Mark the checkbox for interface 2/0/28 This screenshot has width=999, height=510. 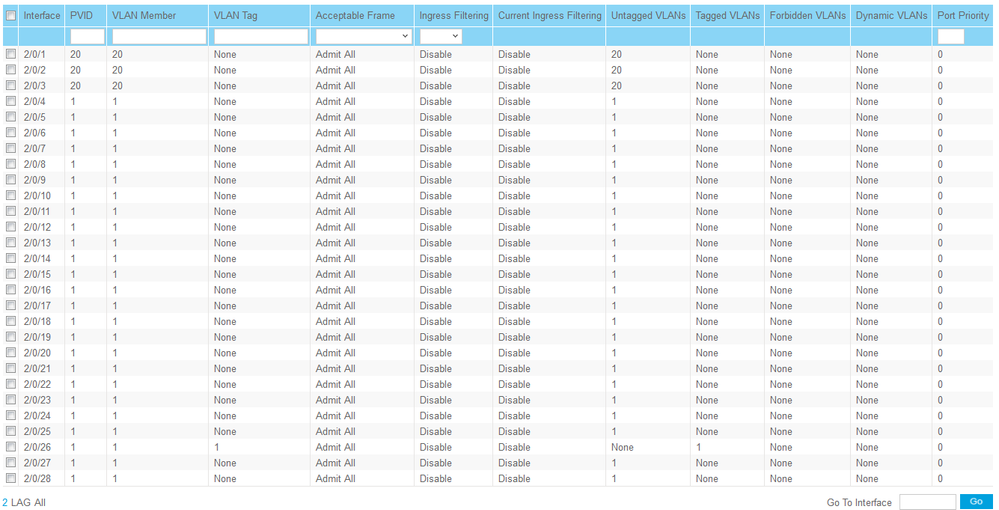tap(11, 479)
